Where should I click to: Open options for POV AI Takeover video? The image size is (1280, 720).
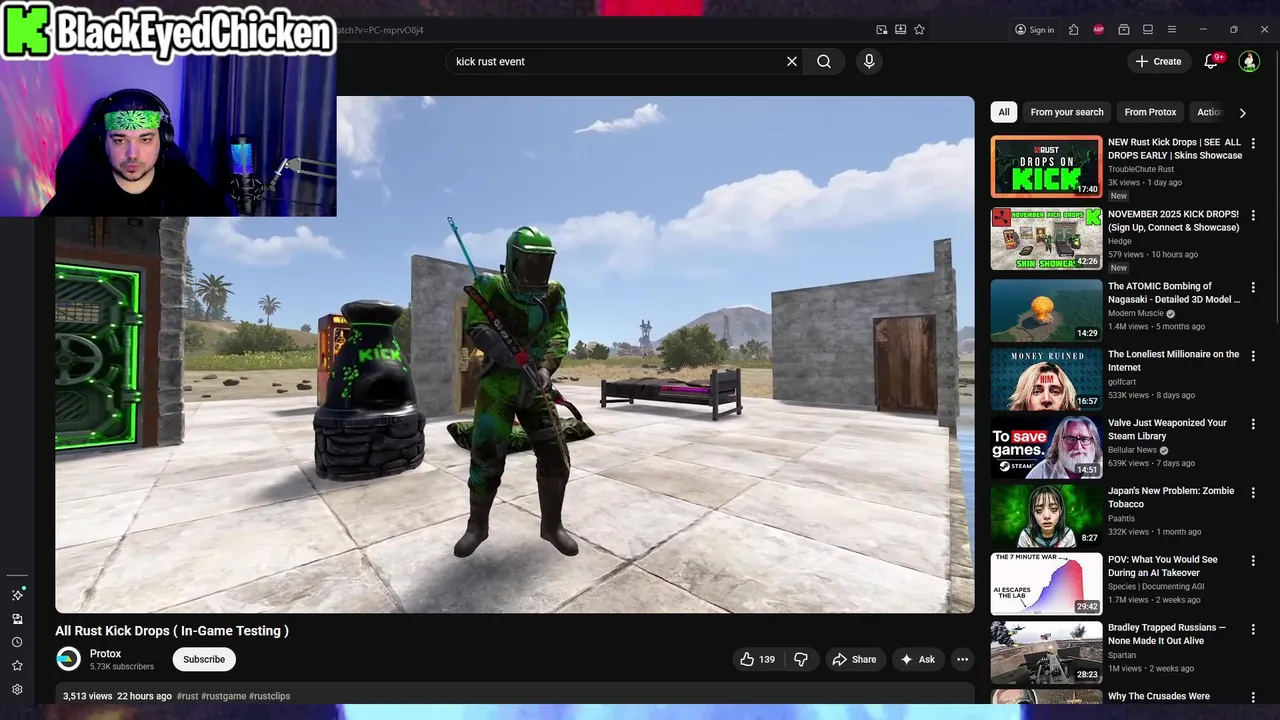[x=1253, y=561]
